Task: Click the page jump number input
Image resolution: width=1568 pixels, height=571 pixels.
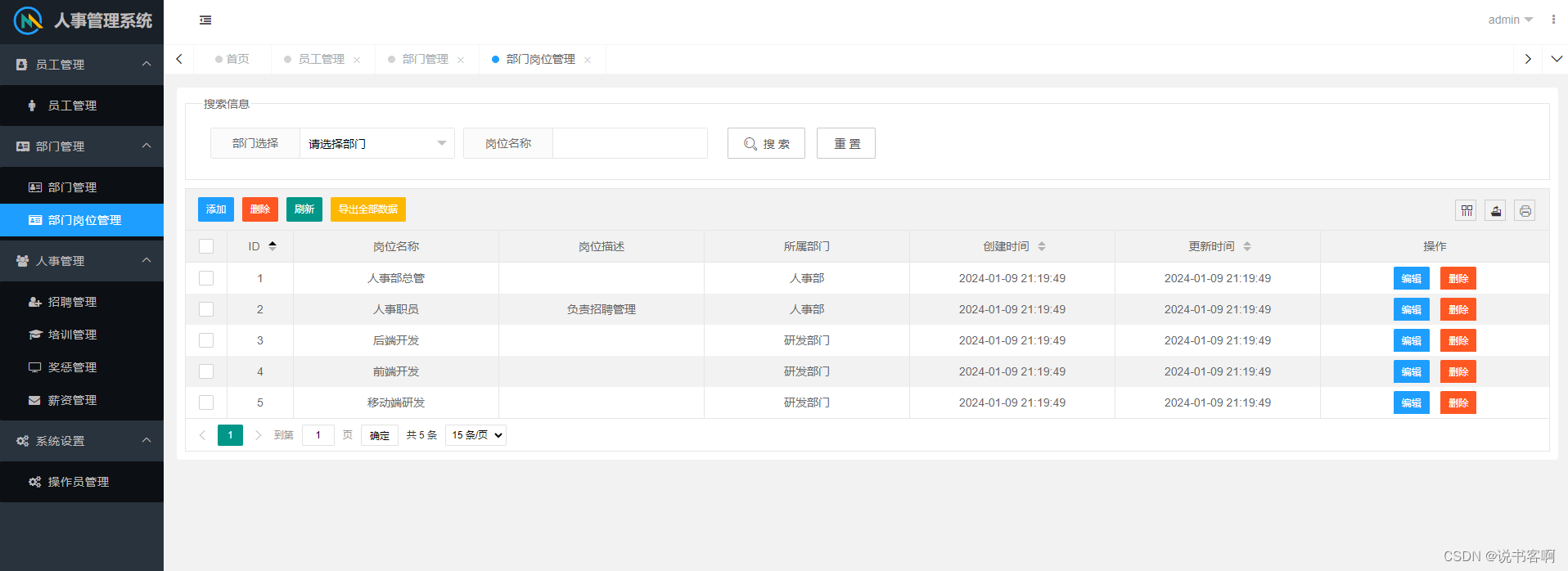Action: pyautogui.click(x=318, y=435)
